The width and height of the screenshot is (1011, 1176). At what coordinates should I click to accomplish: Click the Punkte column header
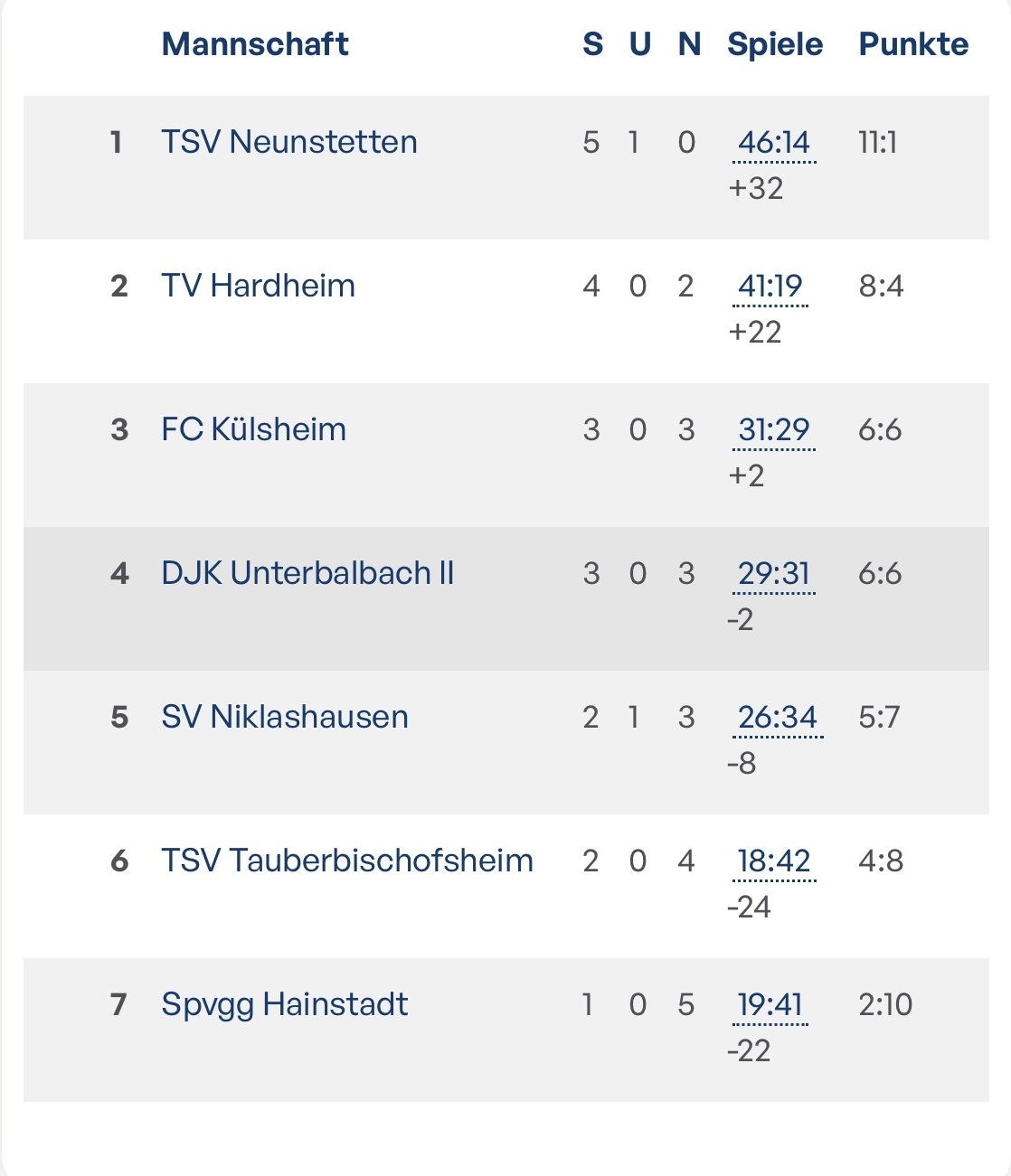[x=912, y=44]
